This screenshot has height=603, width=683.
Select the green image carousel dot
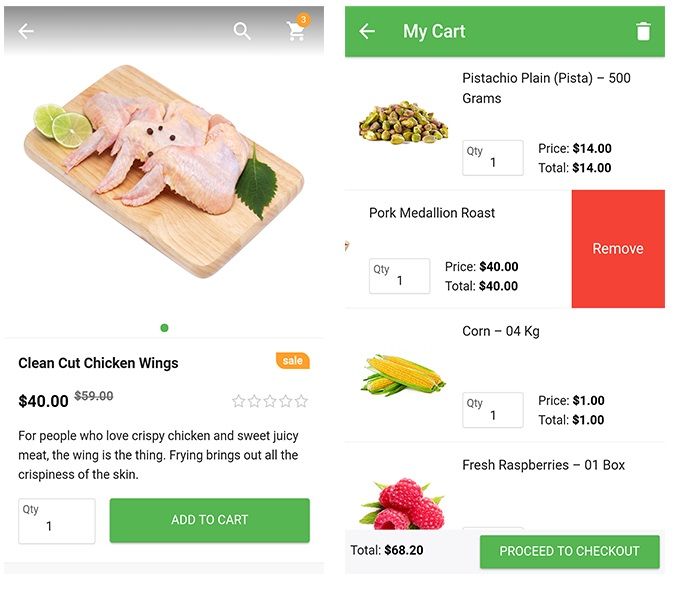164,328
